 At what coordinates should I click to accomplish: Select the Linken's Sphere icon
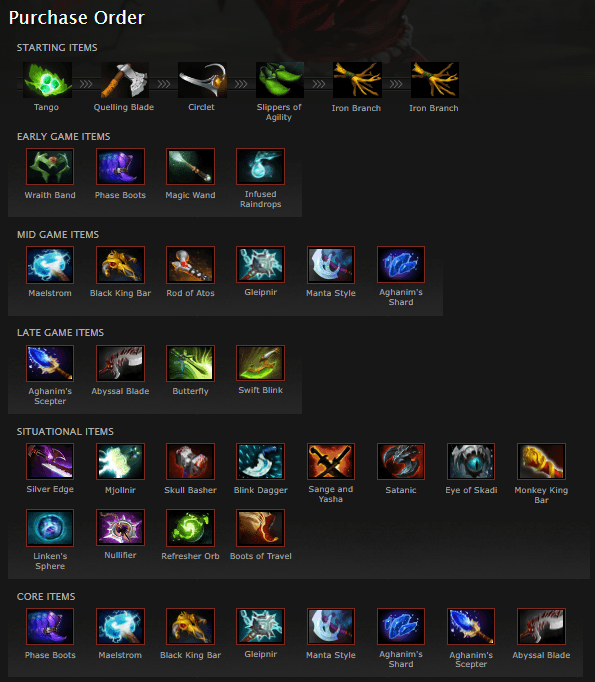pyautogui.click(x=50, y=528)
